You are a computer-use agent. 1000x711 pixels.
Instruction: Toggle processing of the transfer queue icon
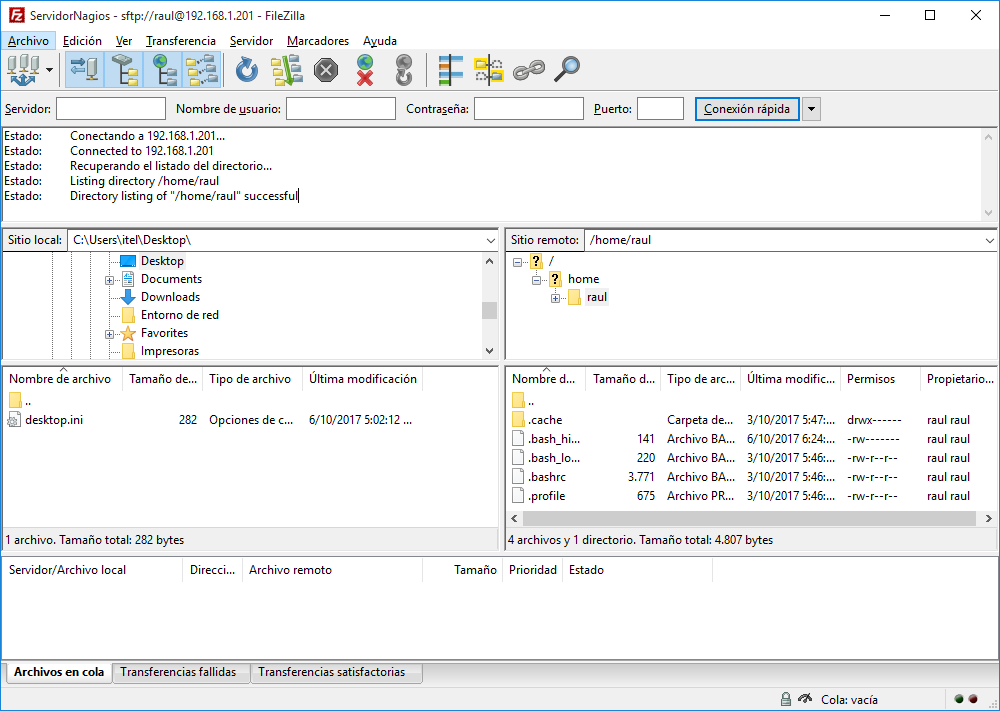(286, 70)
